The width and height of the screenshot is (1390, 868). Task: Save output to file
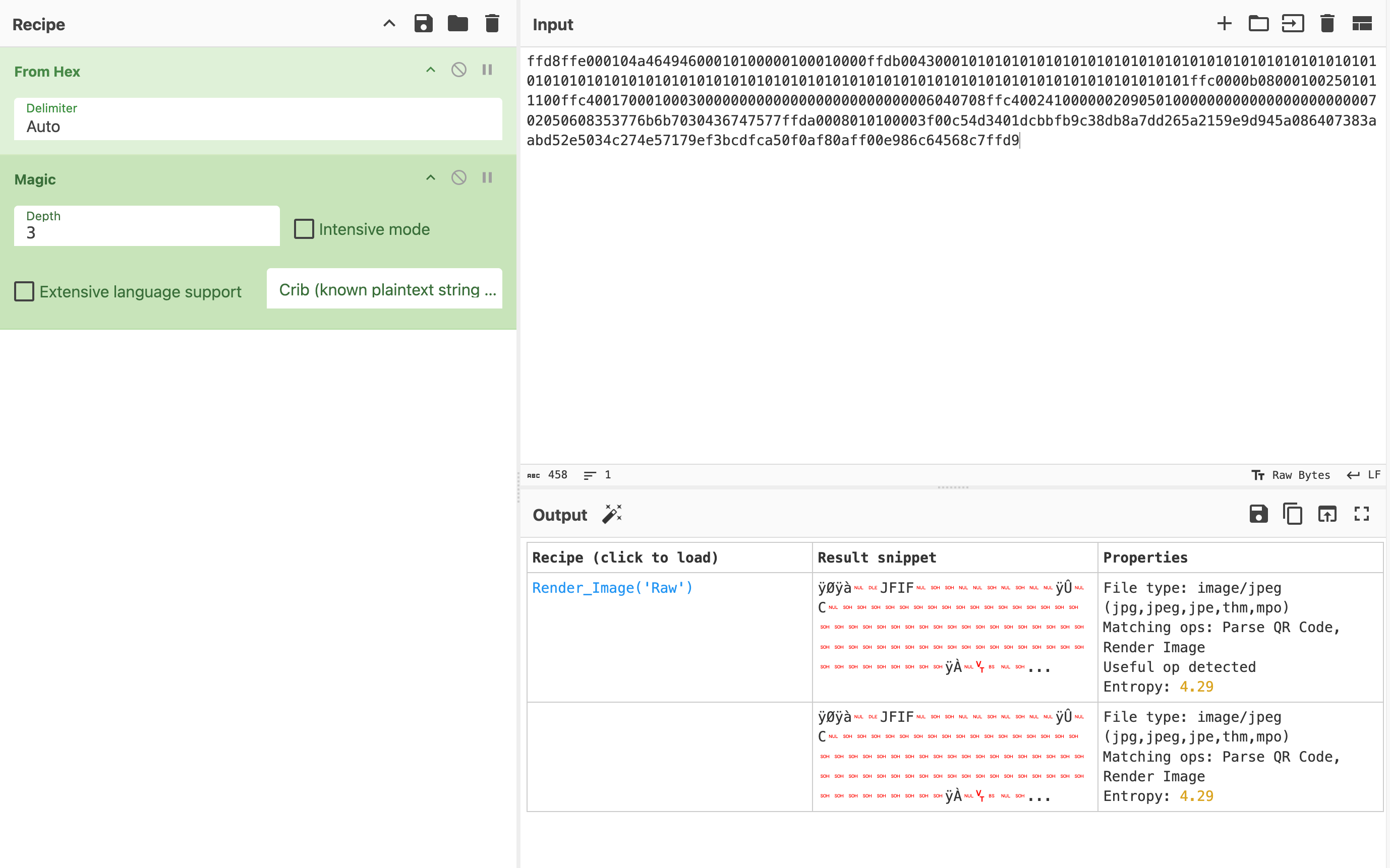point(1258,514)
